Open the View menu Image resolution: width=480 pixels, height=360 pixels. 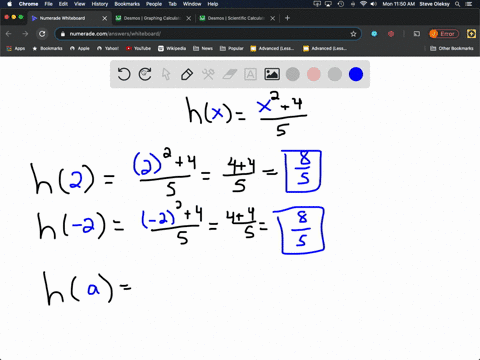pos(80,4)
